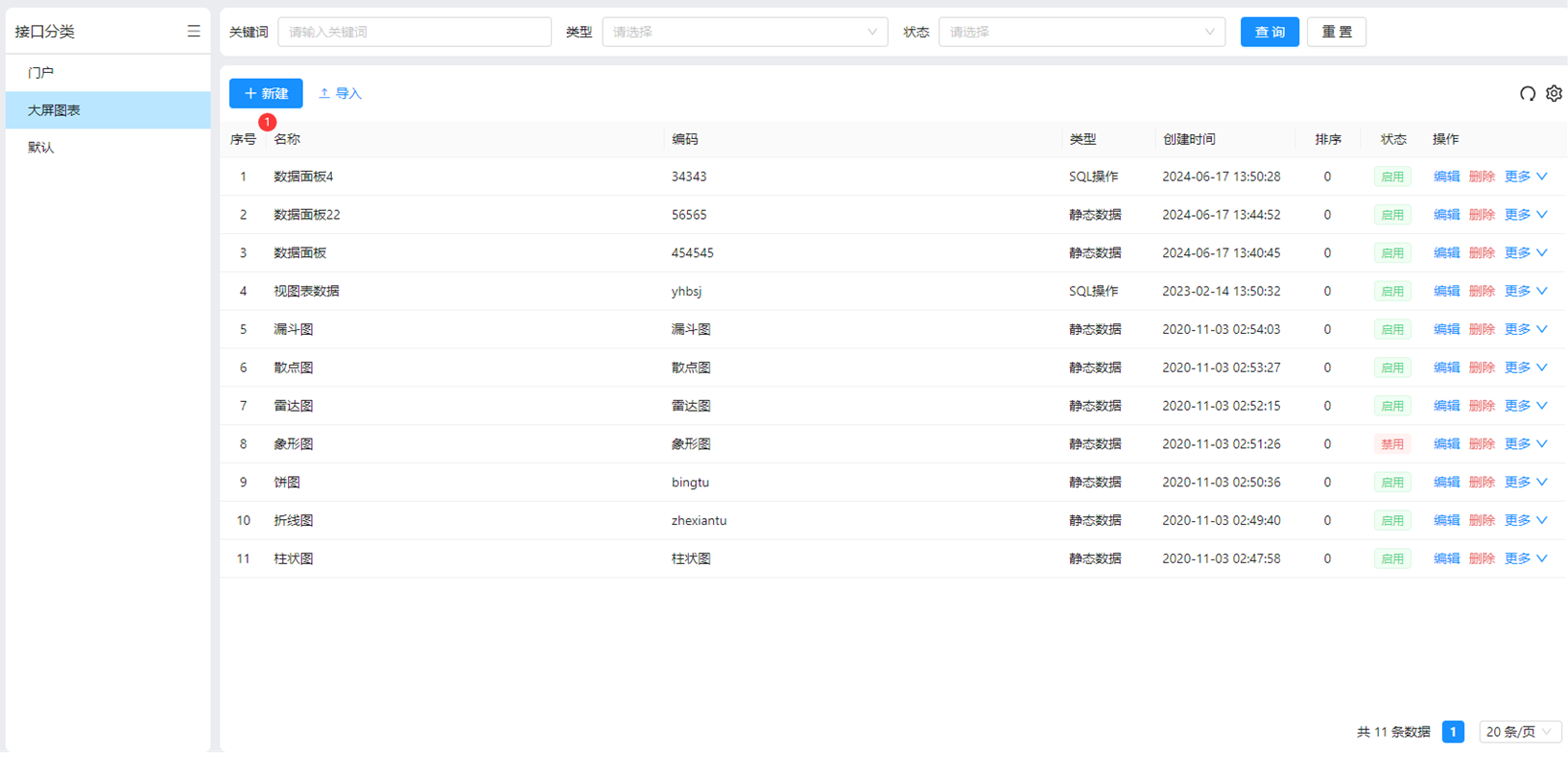Toggle the 启用 status tag for 饼图
1568x758 pixels.
click(x=1391, y=483)
